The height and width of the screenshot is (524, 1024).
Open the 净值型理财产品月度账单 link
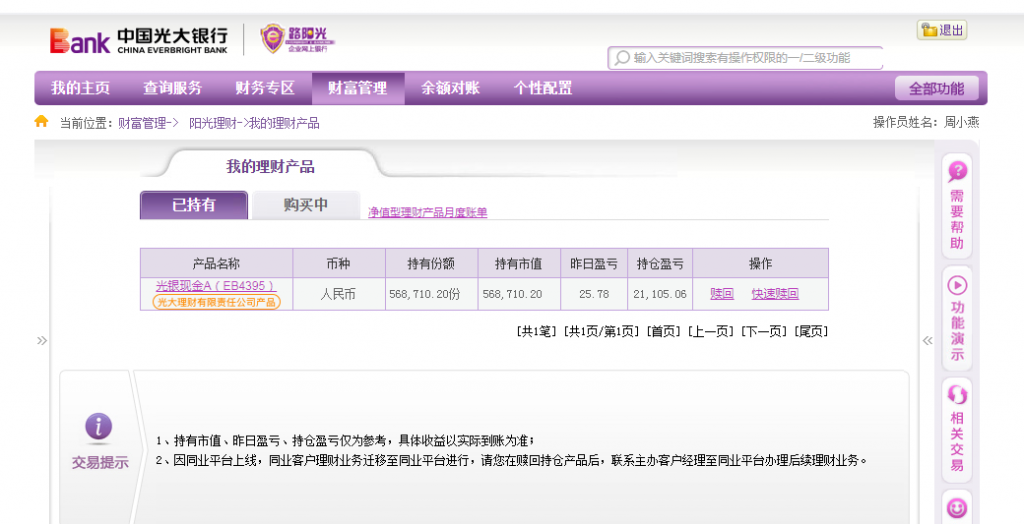427,212
